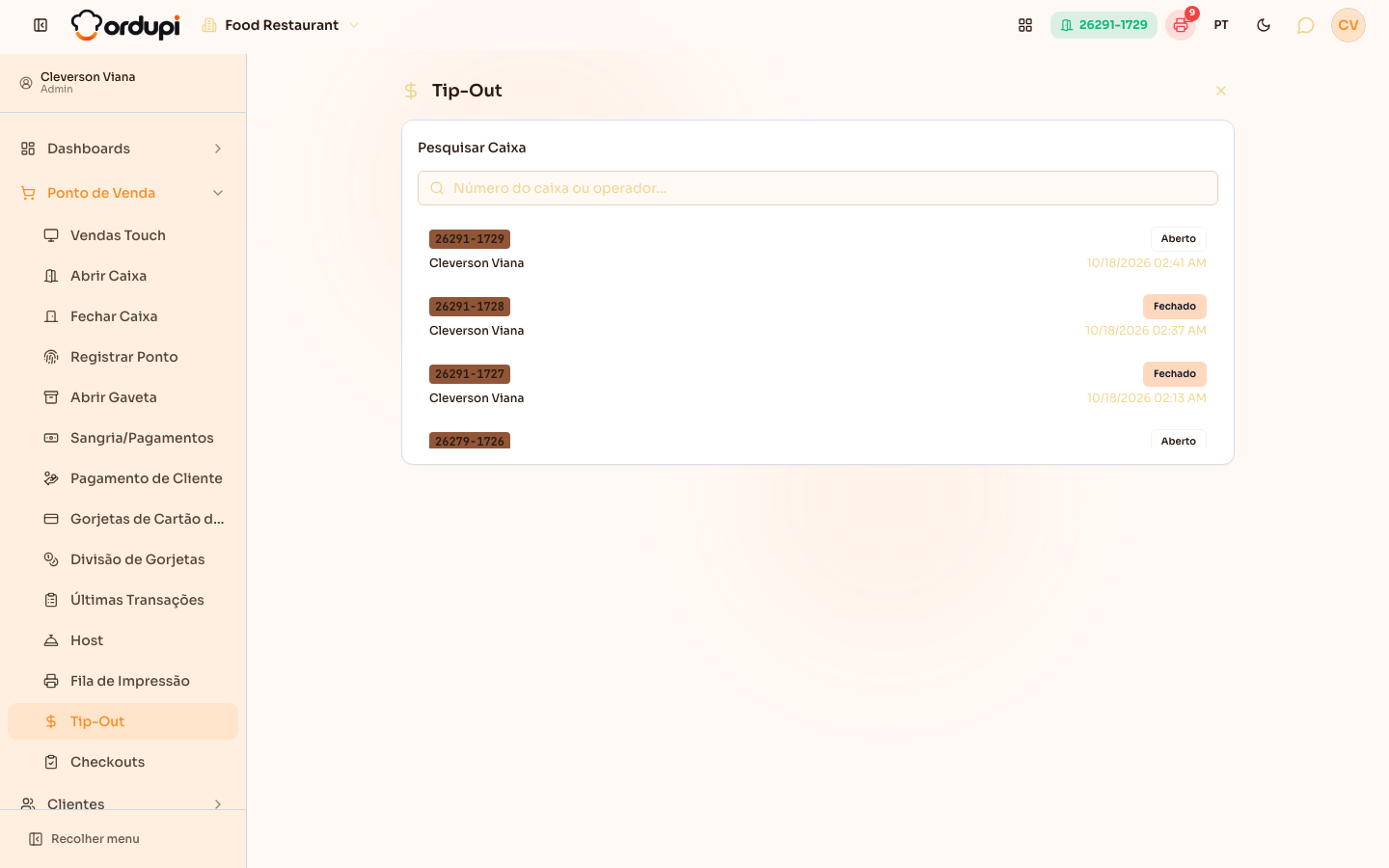Viewport: 1389px width, 868px height.
Task: Click the Fechado status of 26291-1728
Action: click(x=1175, y=307)
